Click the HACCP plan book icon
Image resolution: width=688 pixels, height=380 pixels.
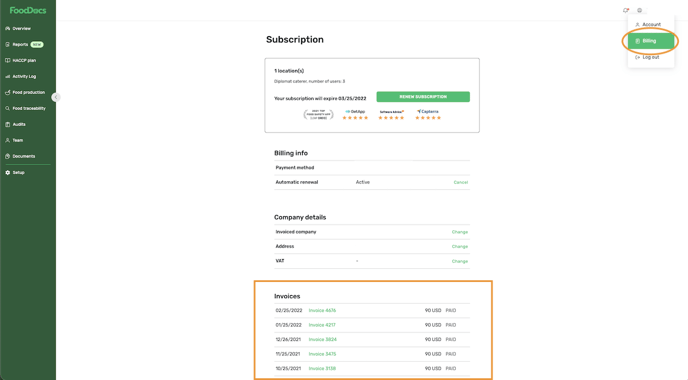pos(7,61)
